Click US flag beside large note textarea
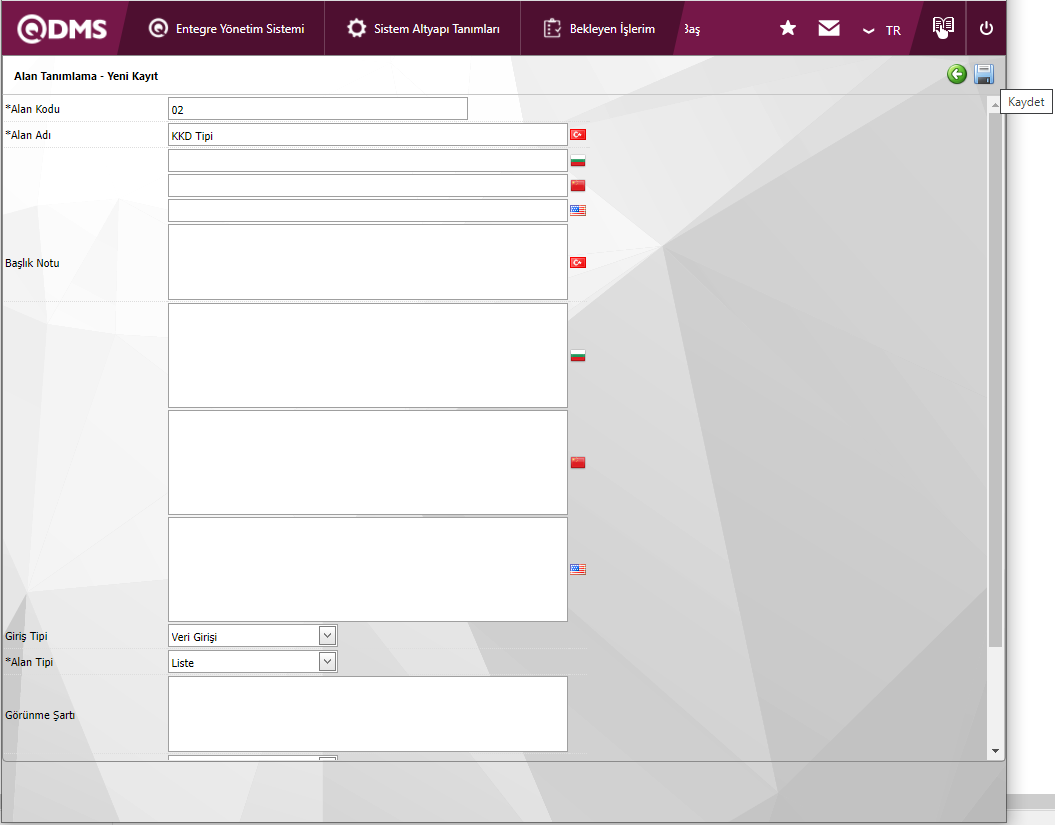Image resolution: width=1055 pixels, height=825 pixels. (578, 569)
